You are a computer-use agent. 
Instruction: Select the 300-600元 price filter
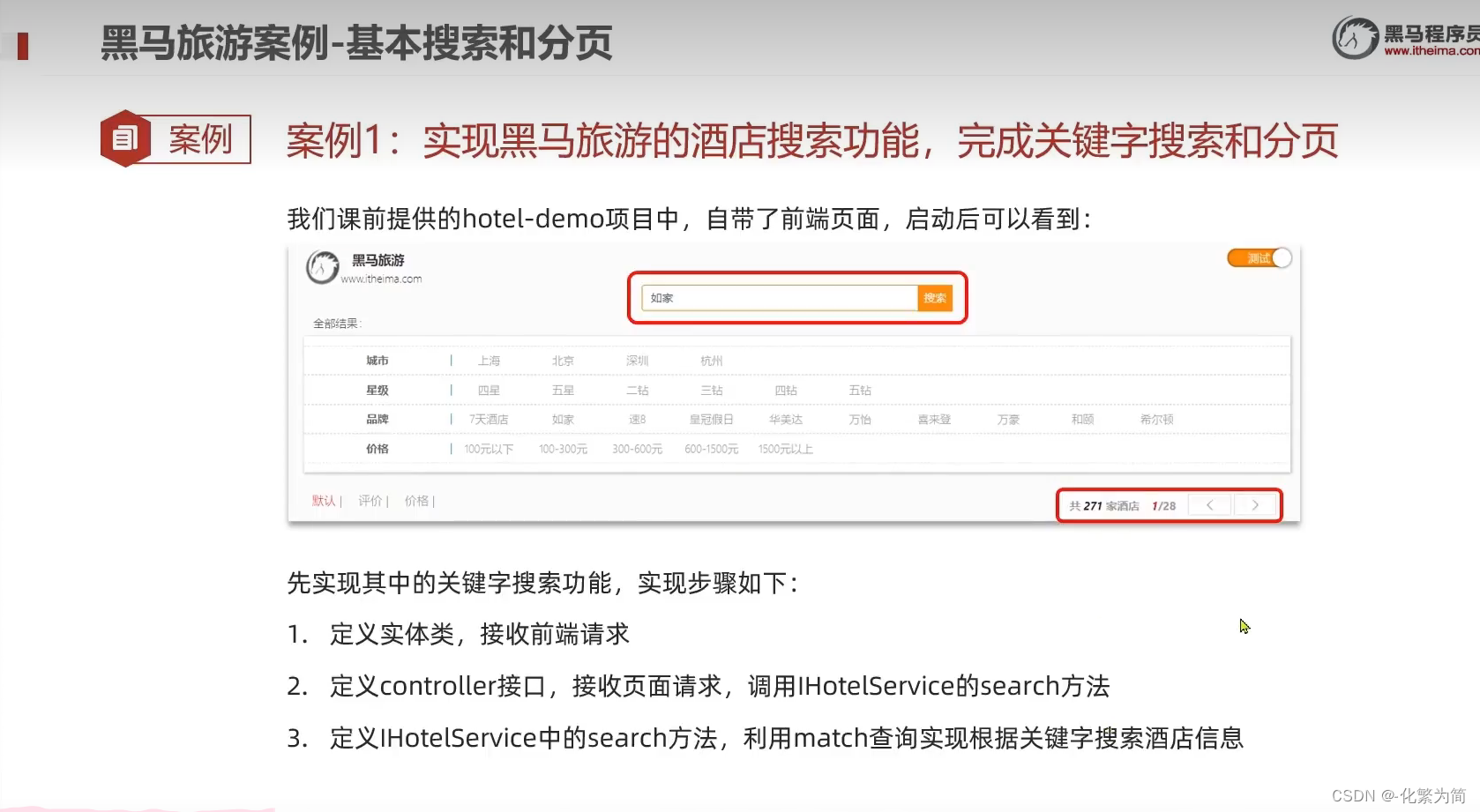pos(637,449)
